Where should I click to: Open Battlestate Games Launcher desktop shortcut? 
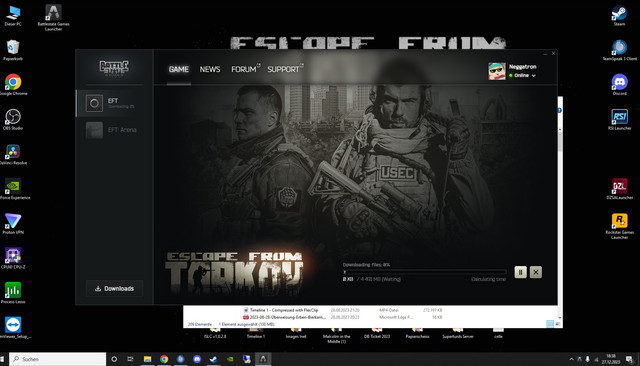pos(53,18)
